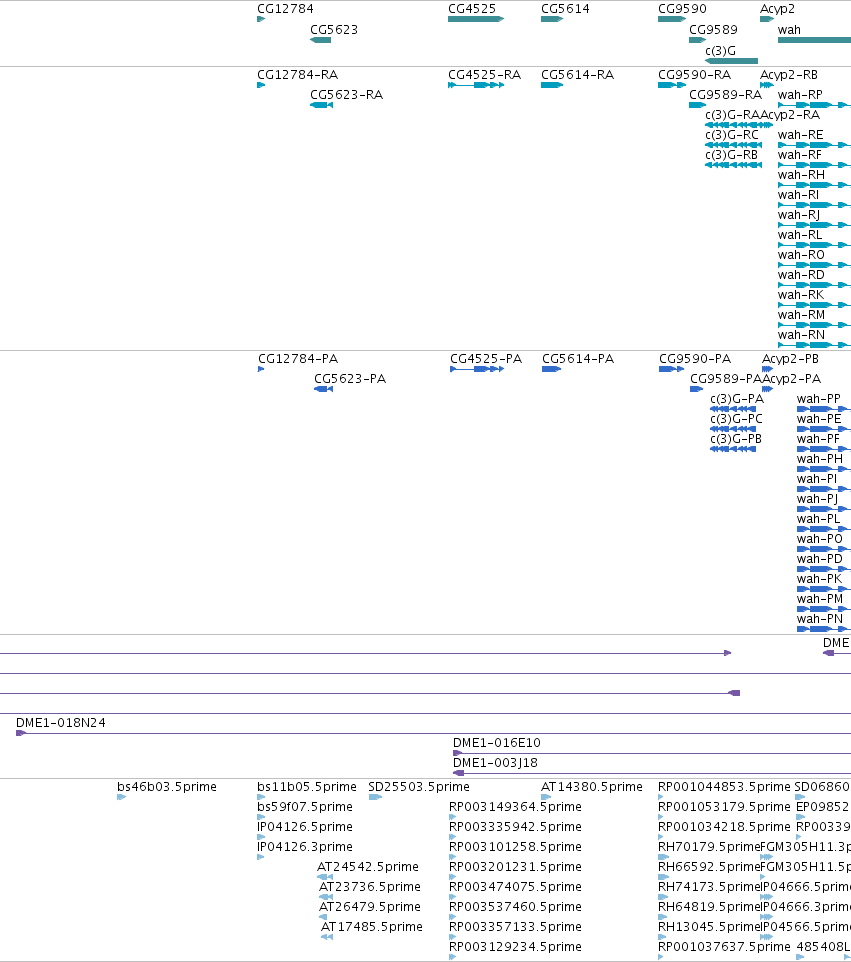Select the c(3)G-RC transcript label
Image resolution: width=851 pixels, height=962 pixels.
[x=731, y=134]
